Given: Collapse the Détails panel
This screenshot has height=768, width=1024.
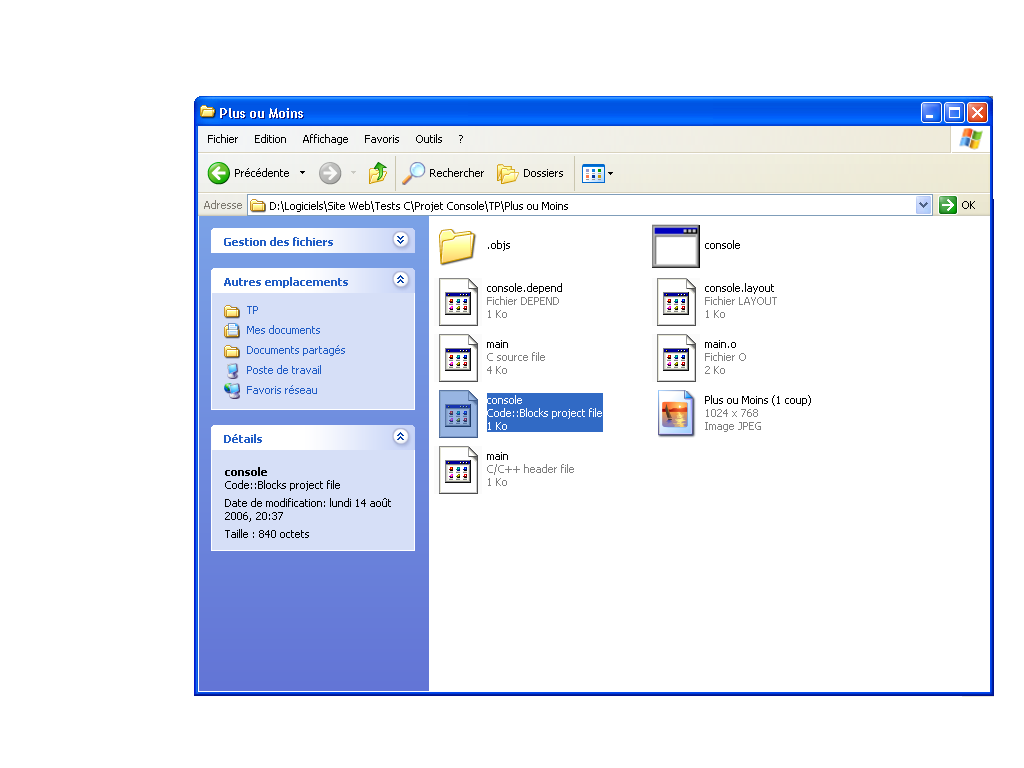Looking at the screenshot, I should click(400, 438).
